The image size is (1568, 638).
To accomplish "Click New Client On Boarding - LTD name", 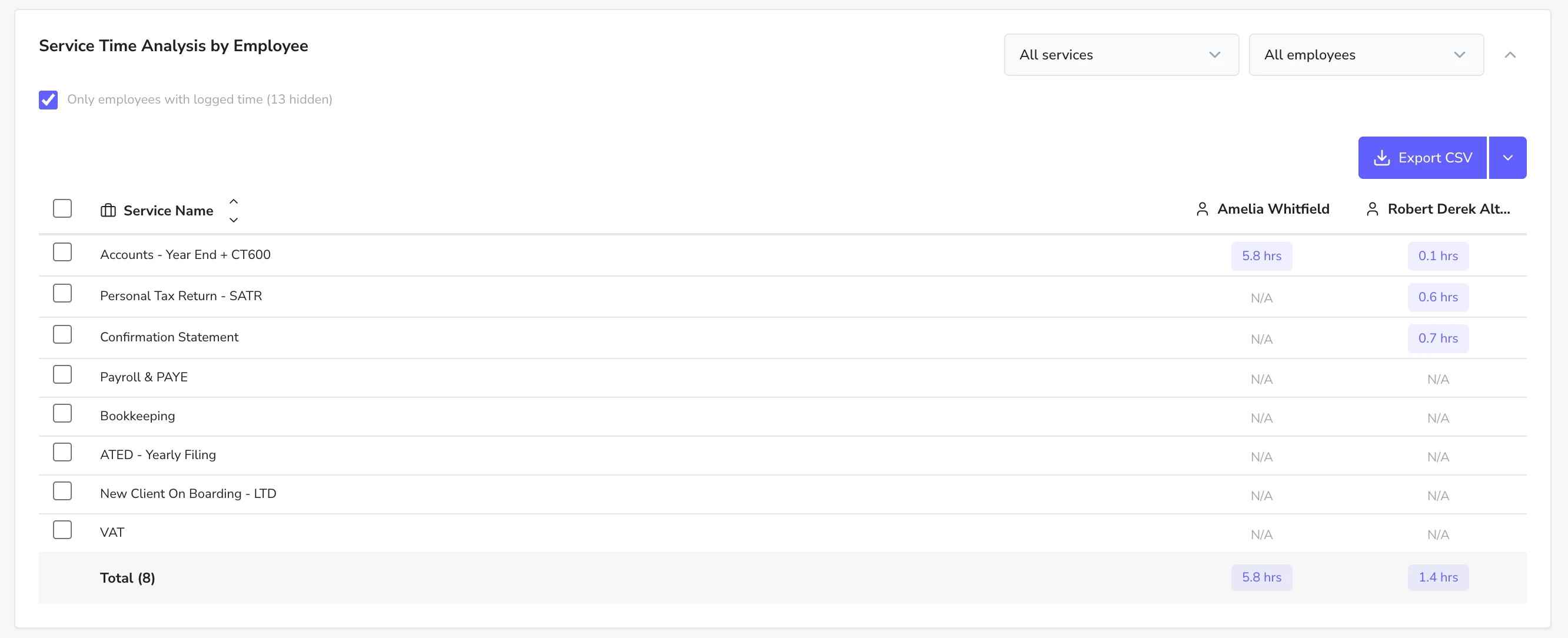I will pos(188,494).
